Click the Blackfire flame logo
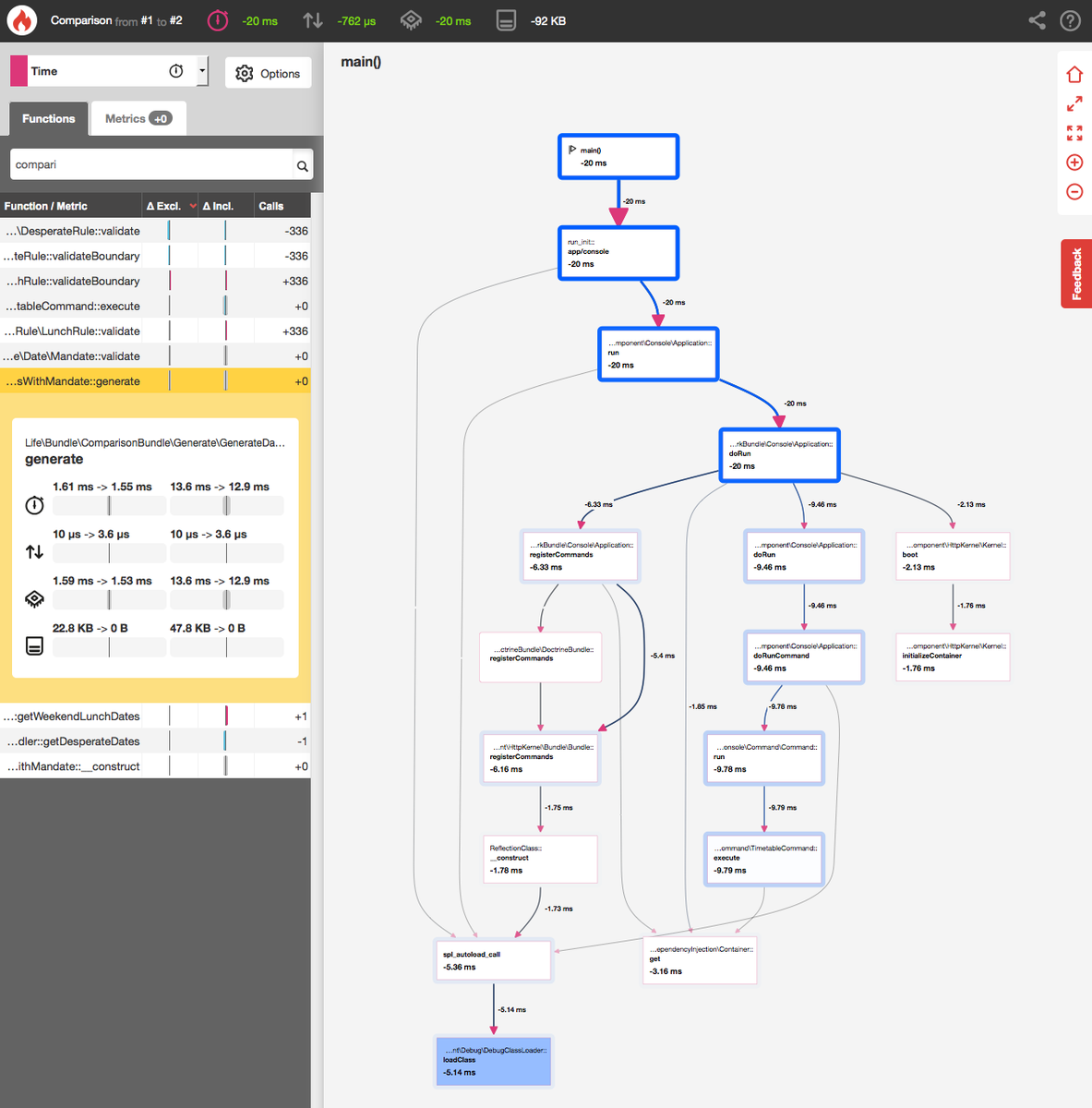1092x1108 pixels. [21, 20]
